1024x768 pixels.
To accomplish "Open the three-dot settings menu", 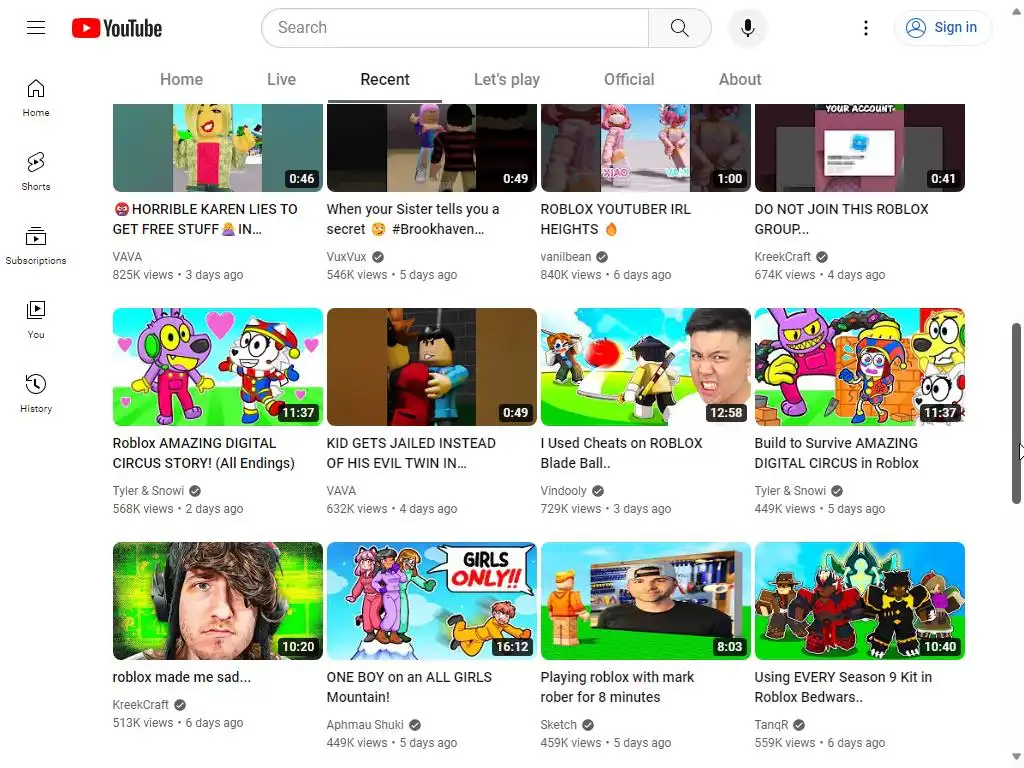I will [x=865, y=28].
